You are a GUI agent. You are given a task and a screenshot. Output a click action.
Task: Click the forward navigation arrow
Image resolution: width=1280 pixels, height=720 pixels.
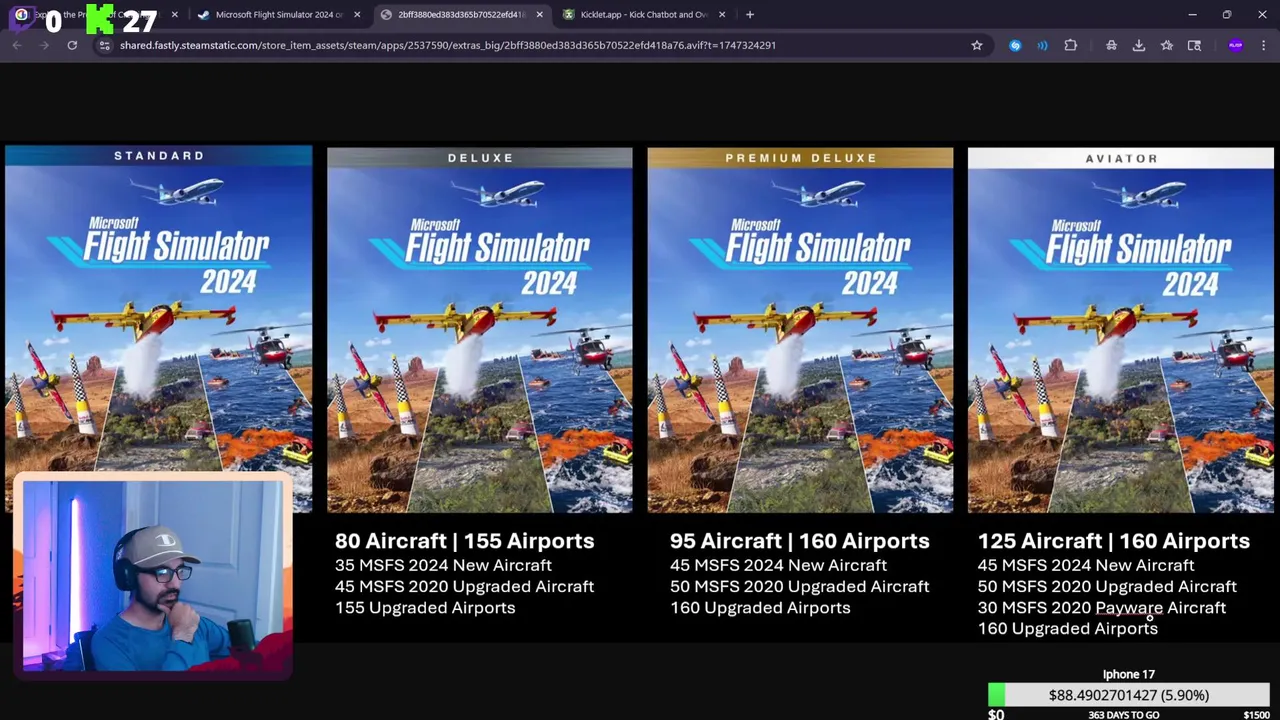click(x=44, y=45)
